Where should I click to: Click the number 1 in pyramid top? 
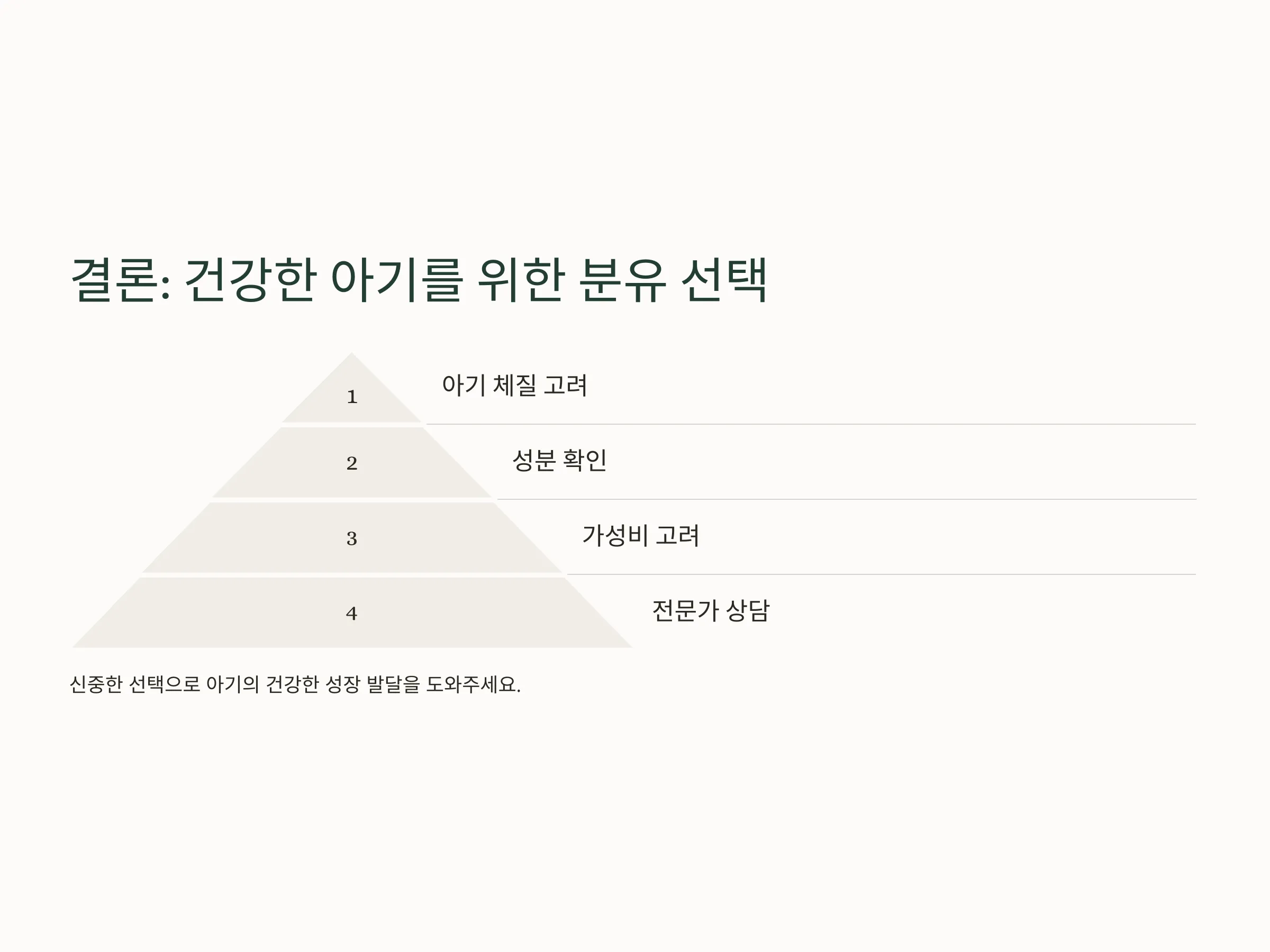pos(352,397)
